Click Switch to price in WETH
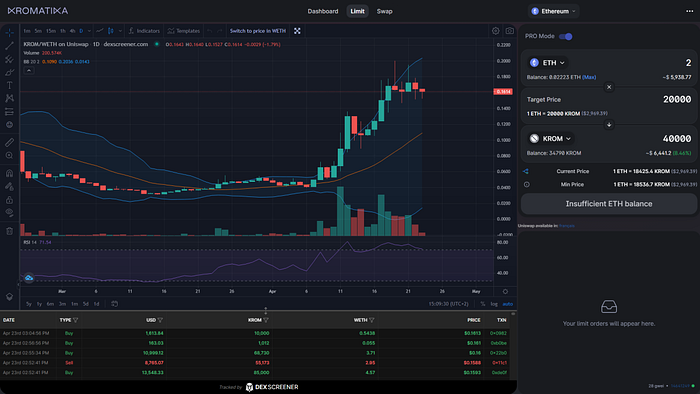The height and width of the screenshot is (394, 700). coord(258,31)
